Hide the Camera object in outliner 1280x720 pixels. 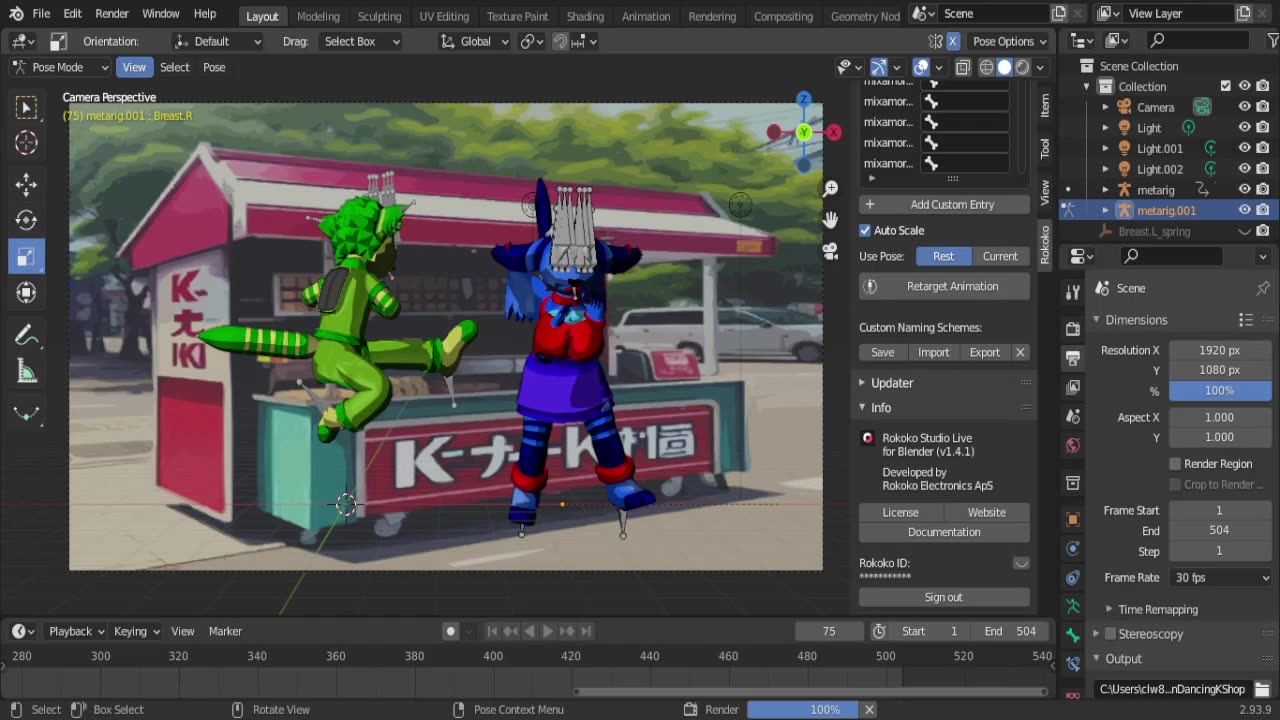(x=1244, y=107)
